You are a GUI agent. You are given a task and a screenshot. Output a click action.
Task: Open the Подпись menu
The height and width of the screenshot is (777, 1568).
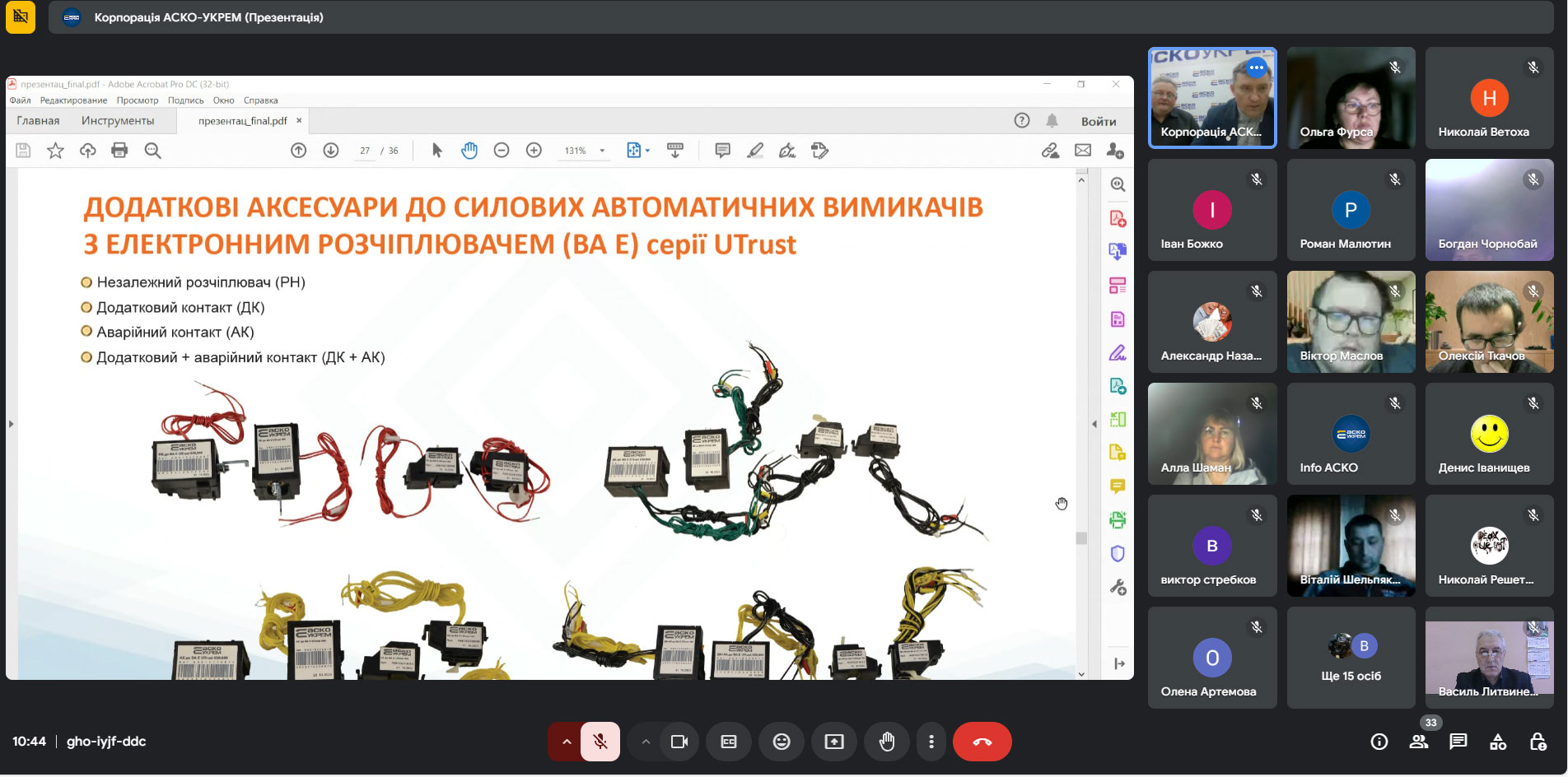click(x=185, y=100)
